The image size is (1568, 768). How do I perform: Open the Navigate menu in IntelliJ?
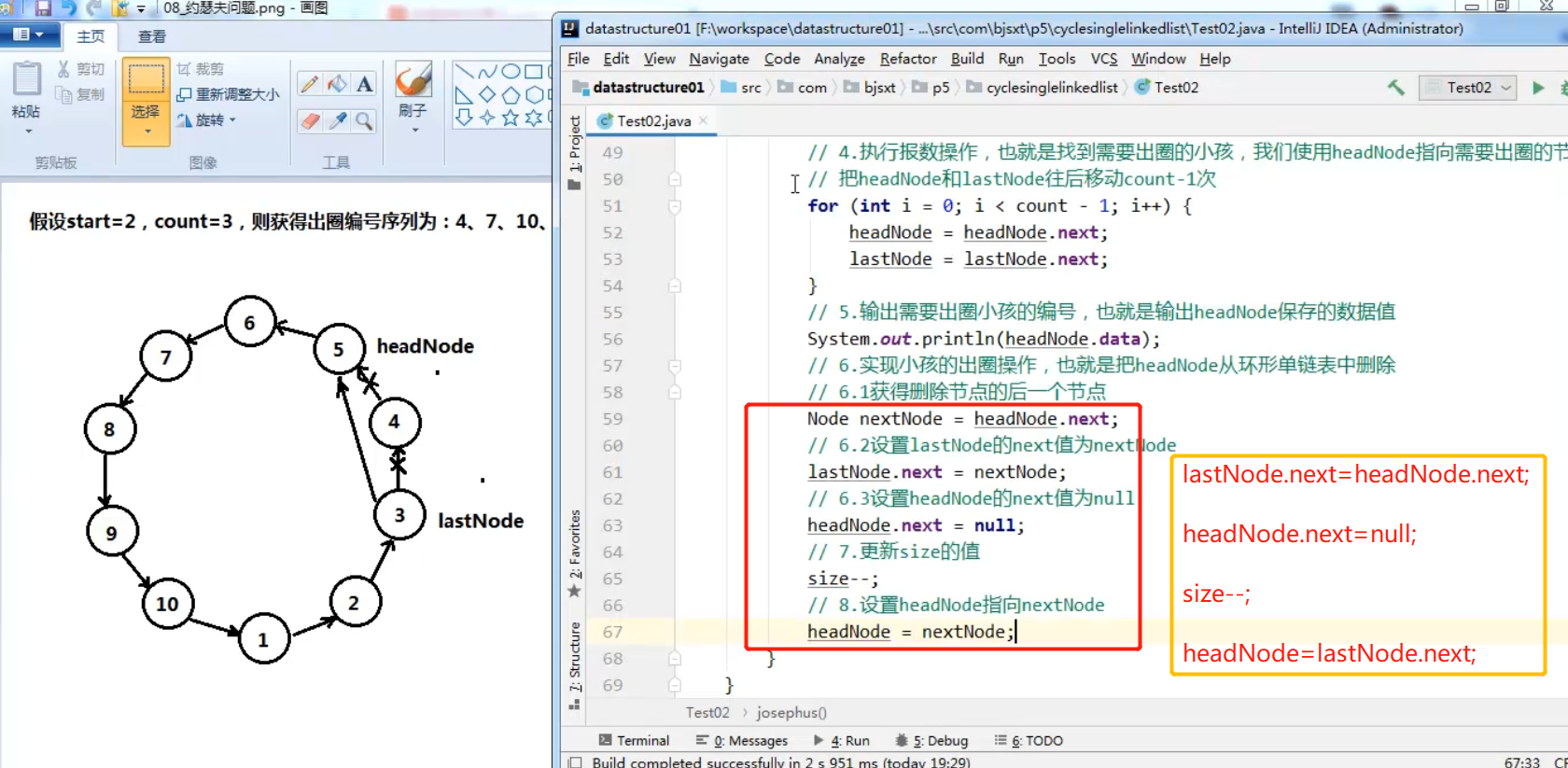point(719,59)
